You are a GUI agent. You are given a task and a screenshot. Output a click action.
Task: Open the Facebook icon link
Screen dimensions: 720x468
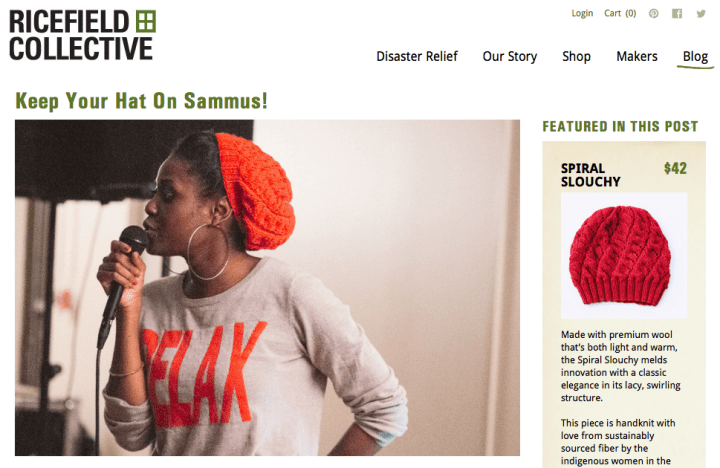(677, 14)
